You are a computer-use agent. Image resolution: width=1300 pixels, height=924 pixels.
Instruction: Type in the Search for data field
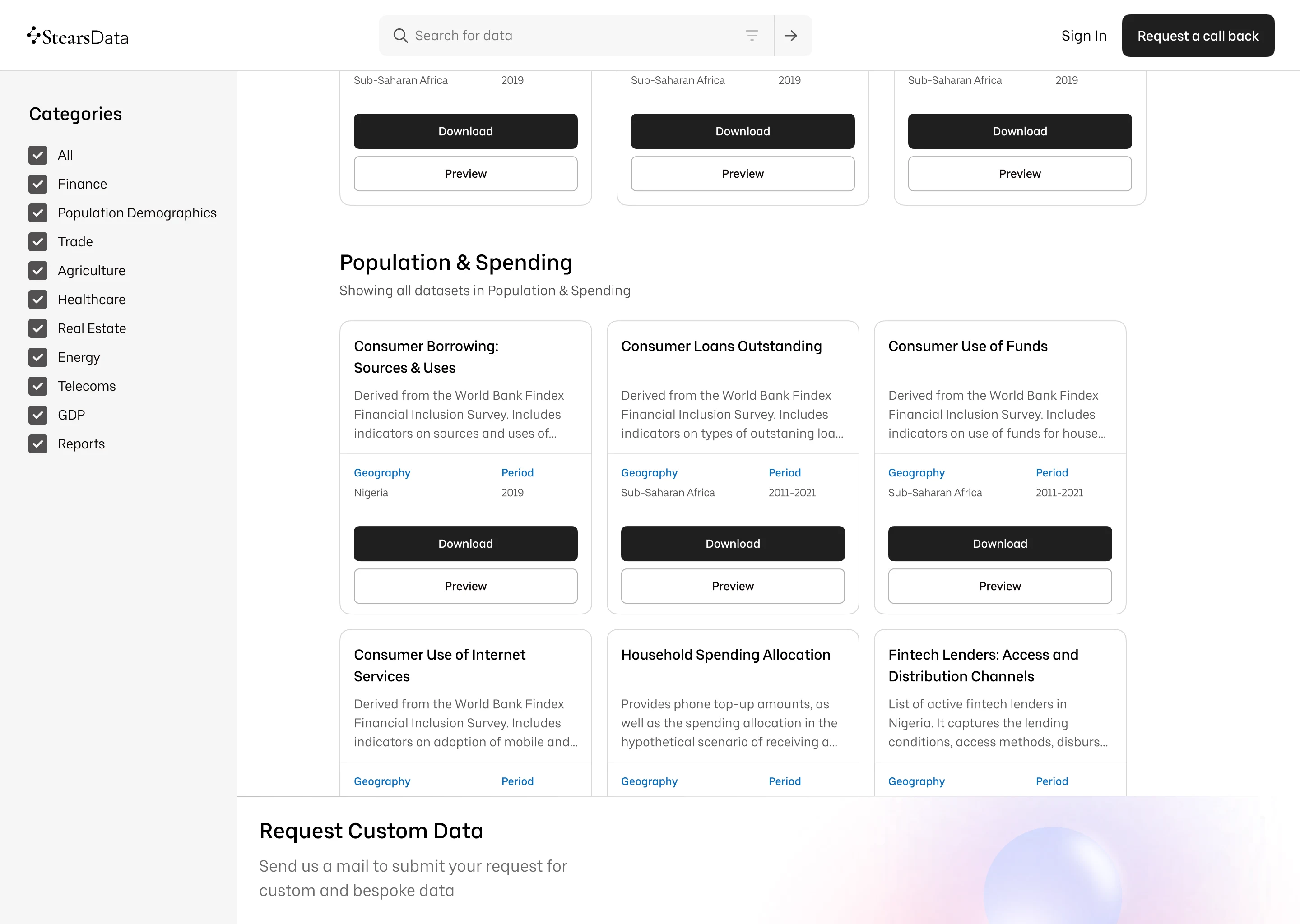tap(575, 36)
